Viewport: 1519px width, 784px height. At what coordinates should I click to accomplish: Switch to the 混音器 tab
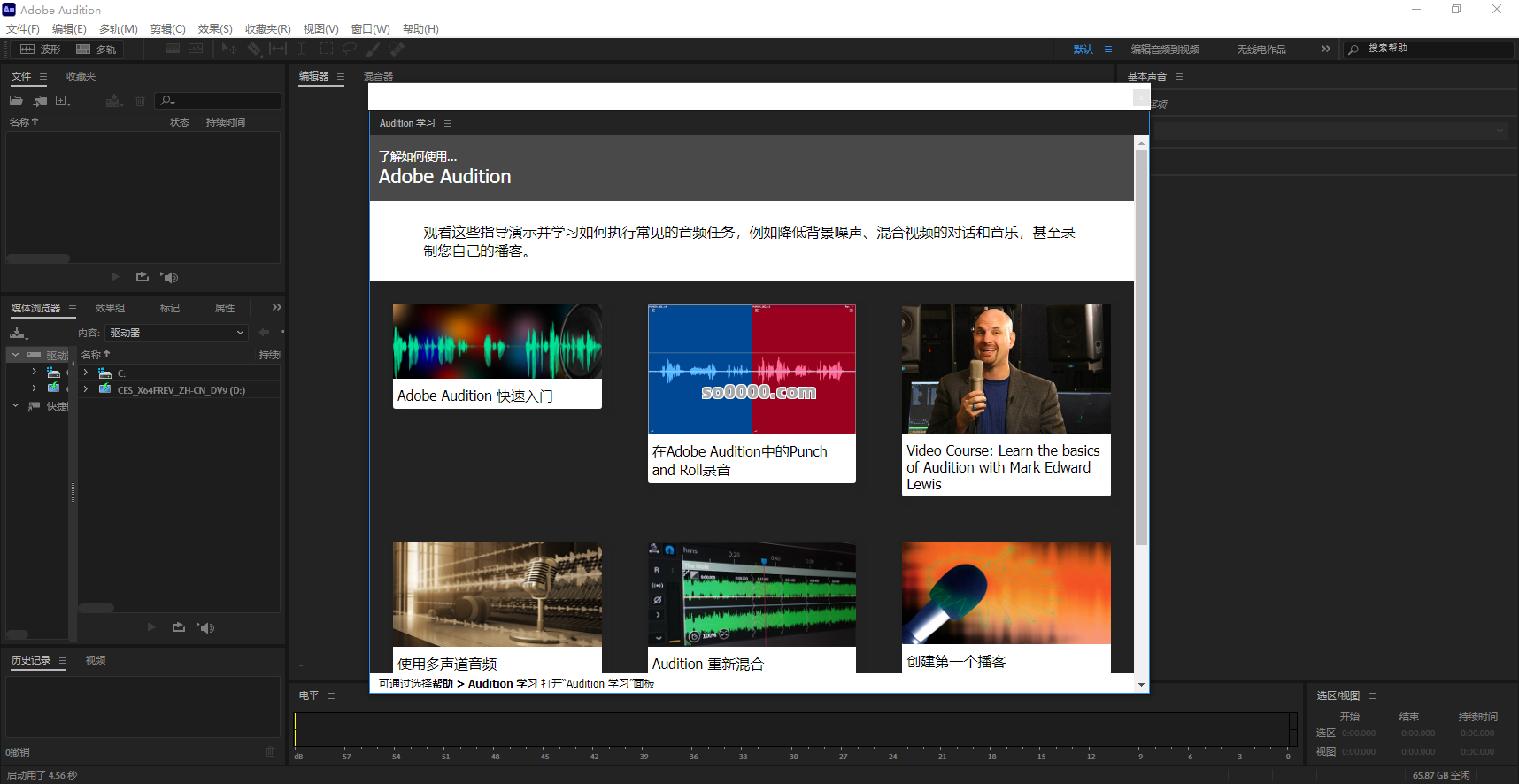point(378,77)
